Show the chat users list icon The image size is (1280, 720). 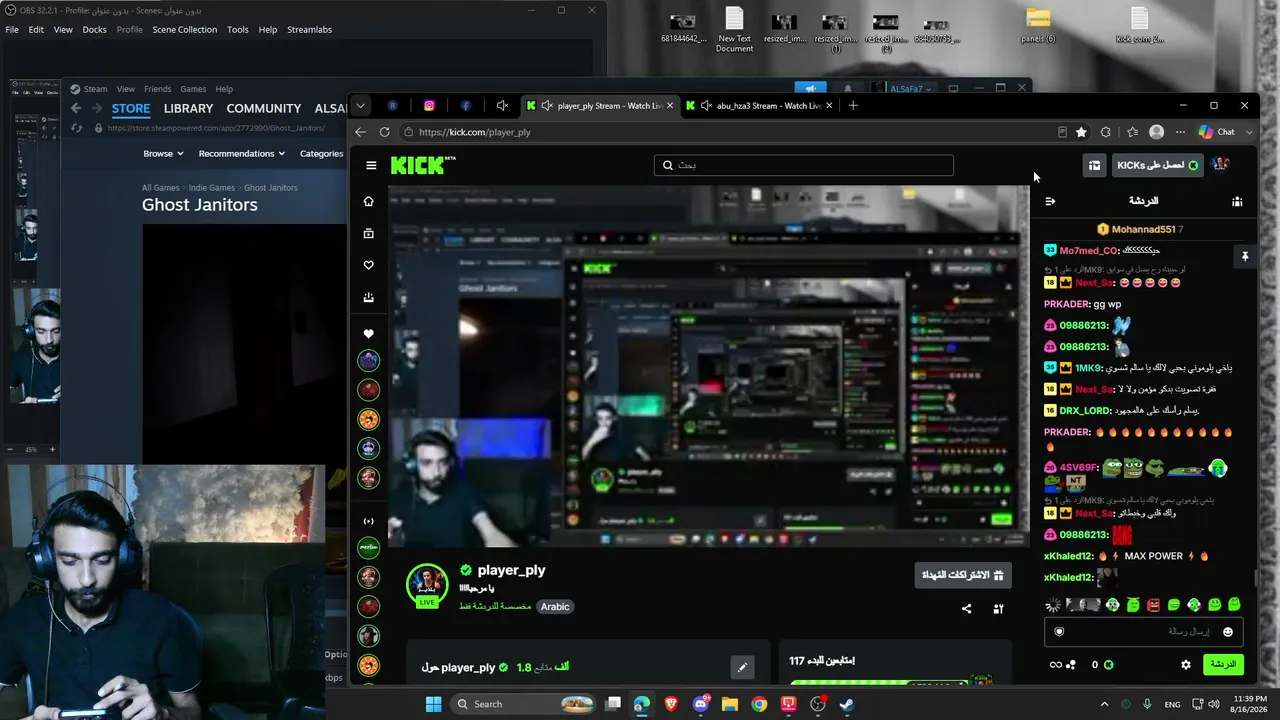coord(1237,201)
